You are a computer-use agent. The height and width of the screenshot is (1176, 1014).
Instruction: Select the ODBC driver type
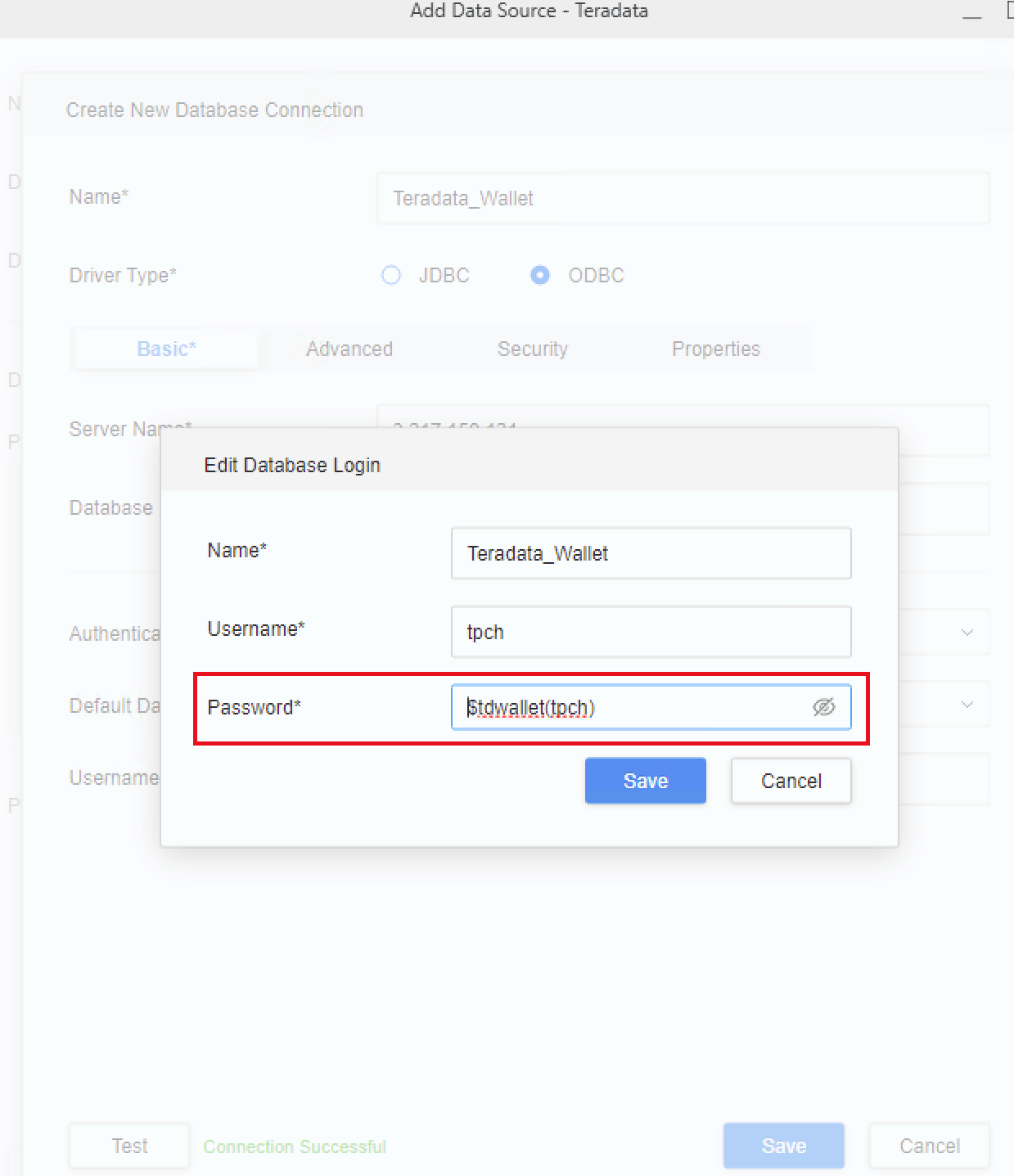click(x=540, y=275)
